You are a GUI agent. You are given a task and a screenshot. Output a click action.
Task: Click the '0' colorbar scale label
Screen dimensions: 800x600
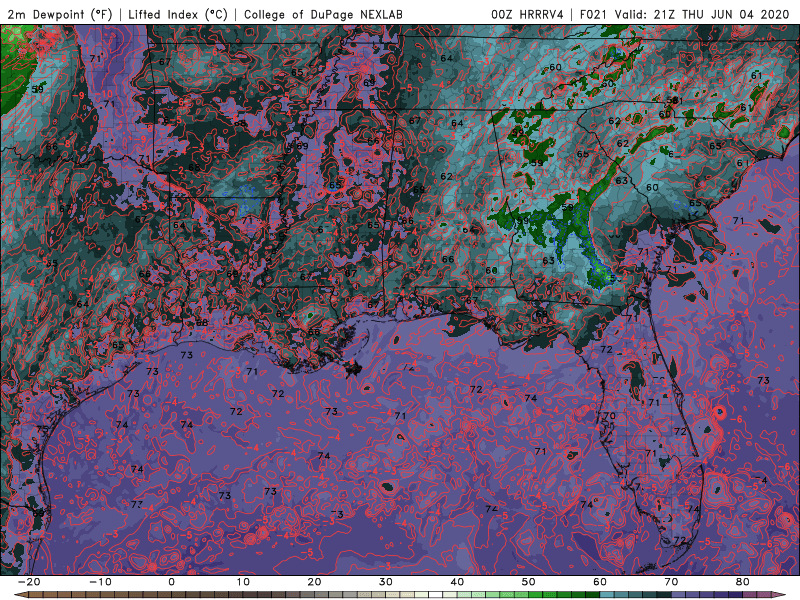tap(171, 582)
